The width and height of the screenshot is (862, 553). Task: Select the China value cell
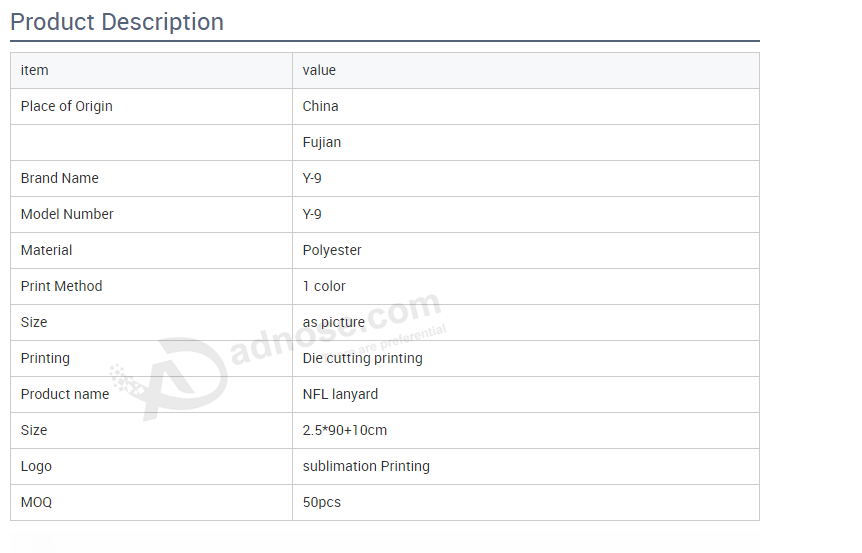pyautogui.click(x=321, y=106)
